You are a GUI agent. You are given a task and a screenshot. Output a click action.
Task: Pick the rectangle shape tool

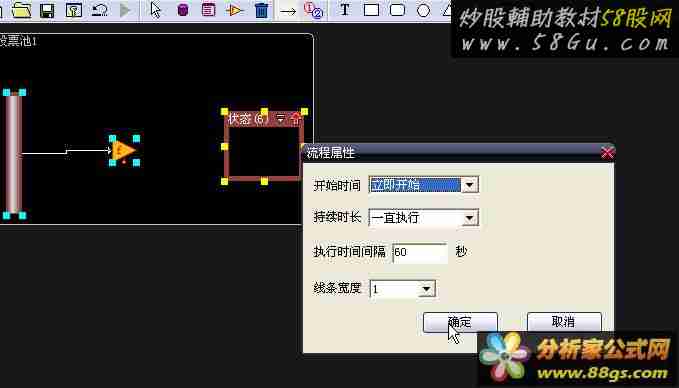[x=371, y=10]
